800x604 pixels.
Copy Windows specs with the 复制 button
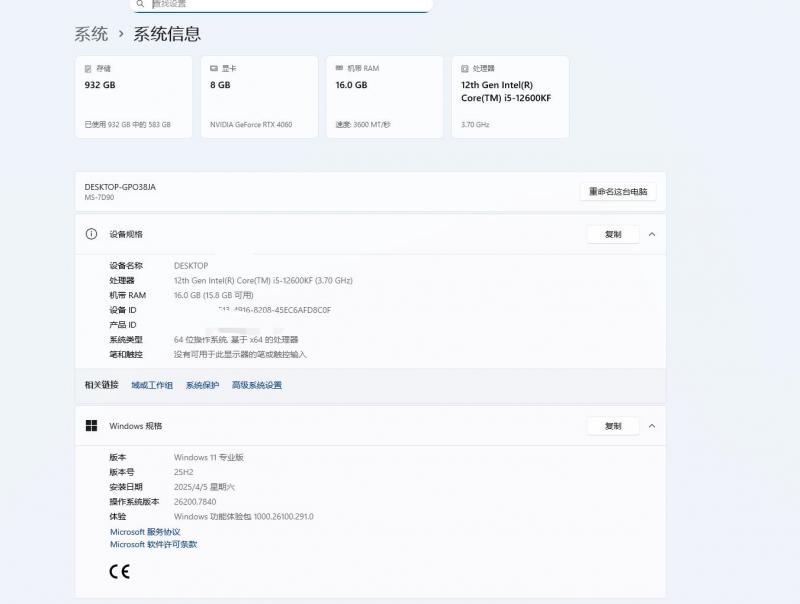[613, 426]
